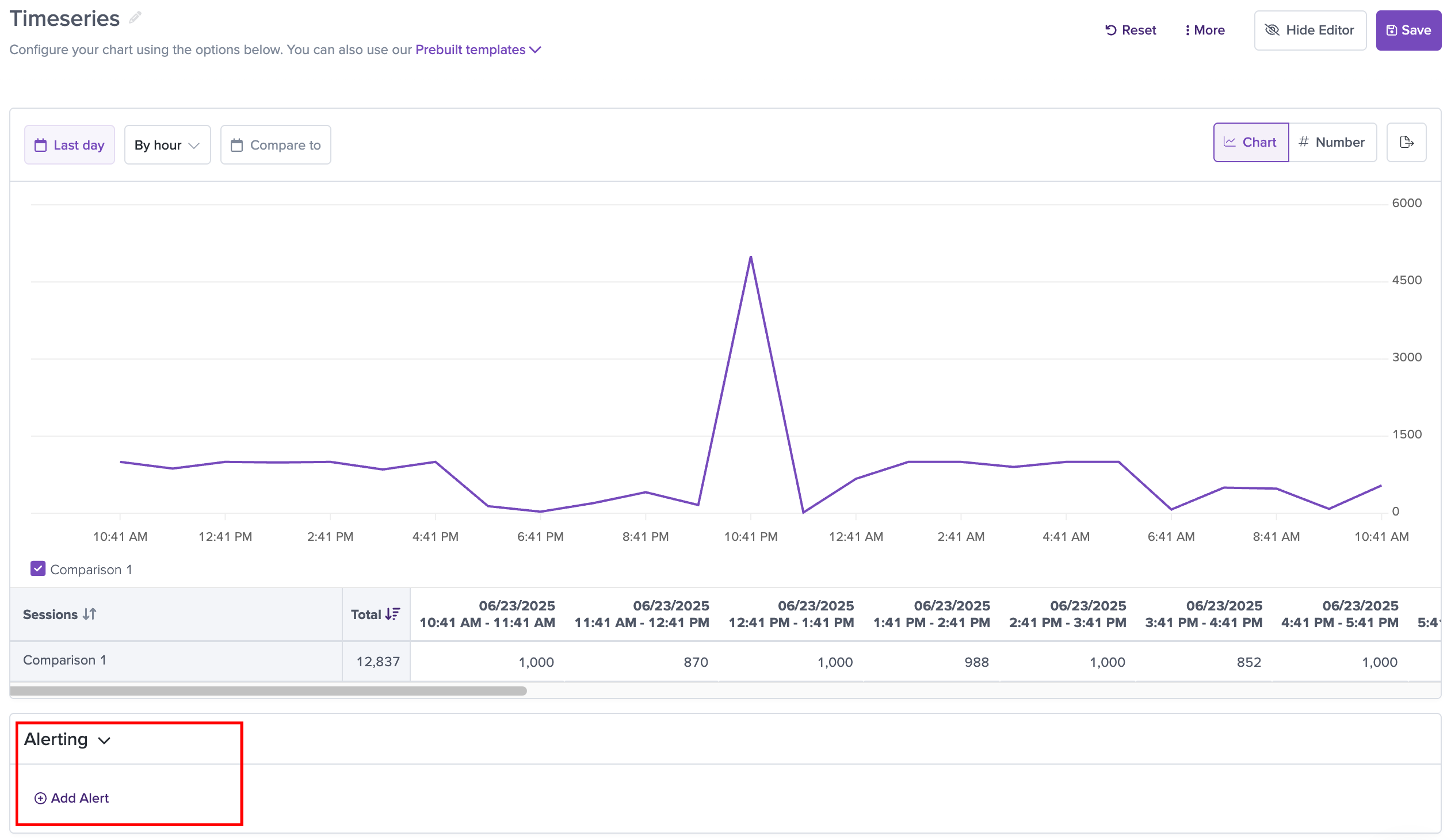Click the Save button
Image resolution: width=1451 pixels, height=840 pixels.
(1408, 30)
